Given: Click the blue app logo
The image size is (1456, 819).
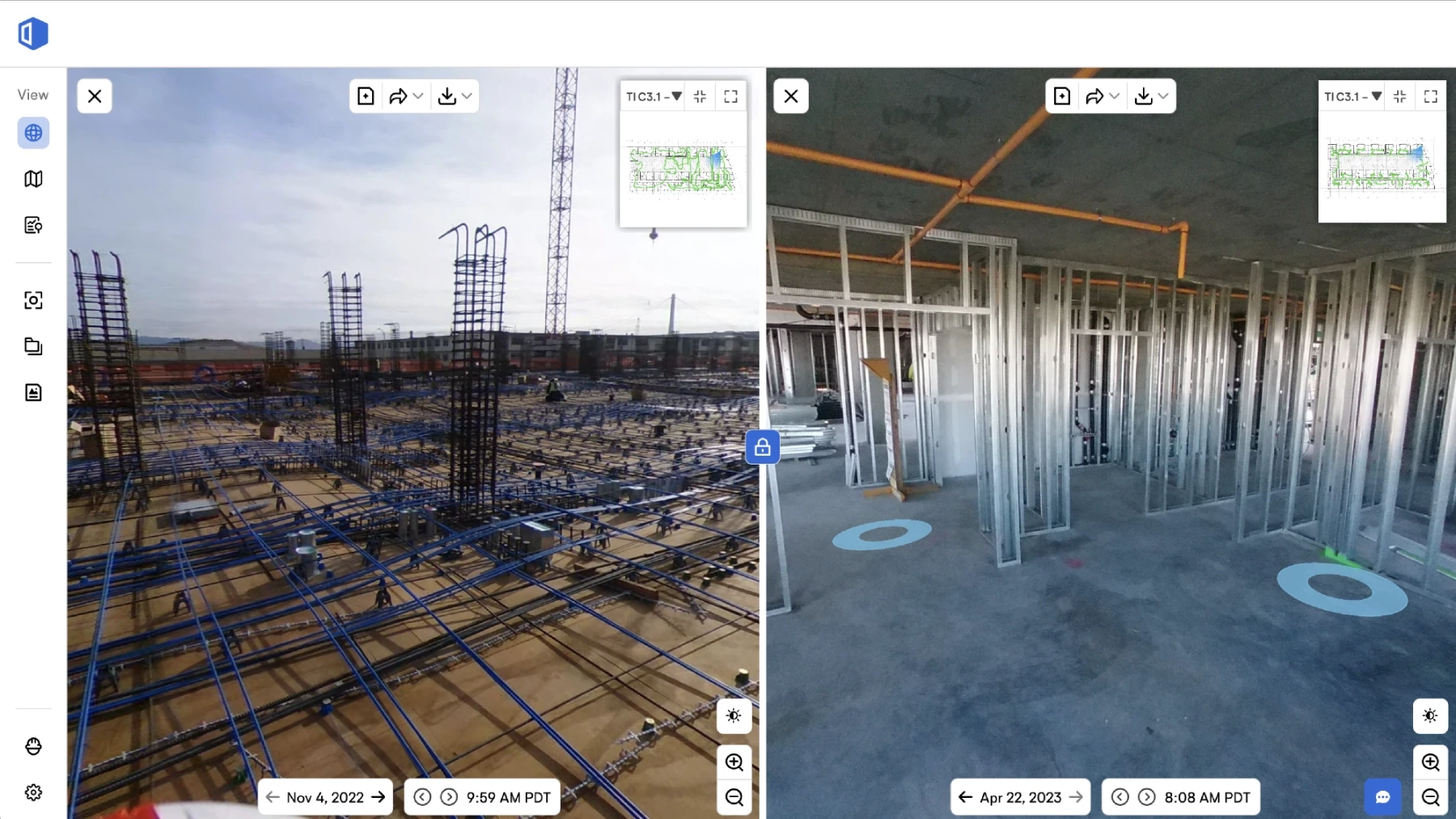Looking at the screenshot, I should (33, 33).
